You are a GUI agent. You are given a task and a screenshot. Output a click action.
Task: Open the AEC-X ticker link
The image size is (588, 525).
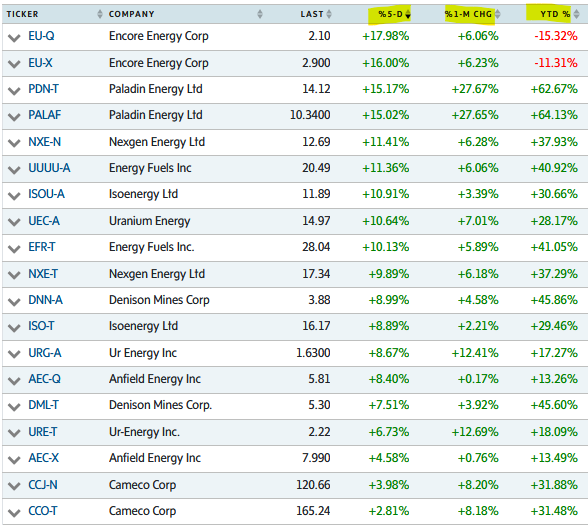44,458
